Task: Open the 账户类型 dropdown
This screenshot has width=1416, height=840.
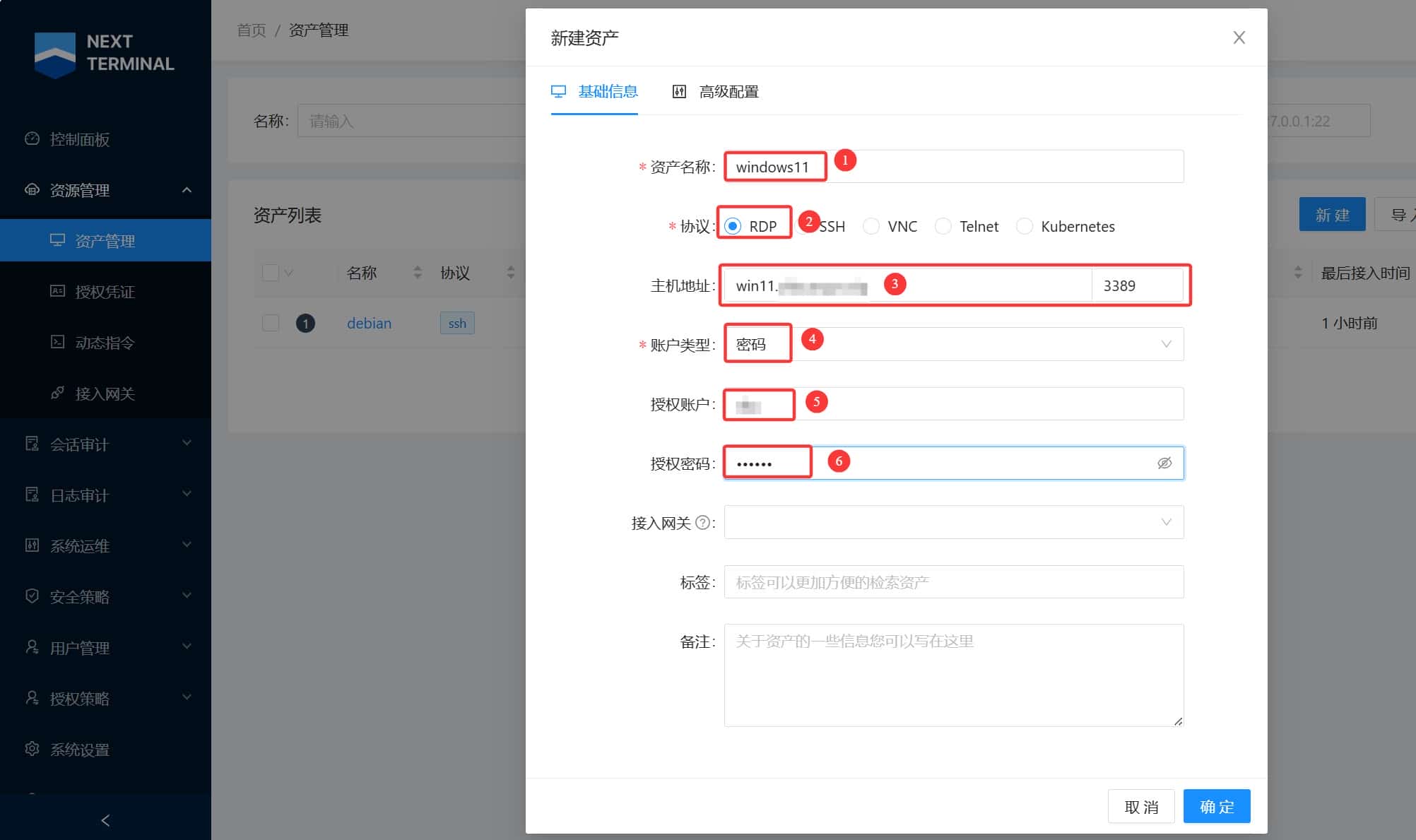Action: [x=953, y=345]
